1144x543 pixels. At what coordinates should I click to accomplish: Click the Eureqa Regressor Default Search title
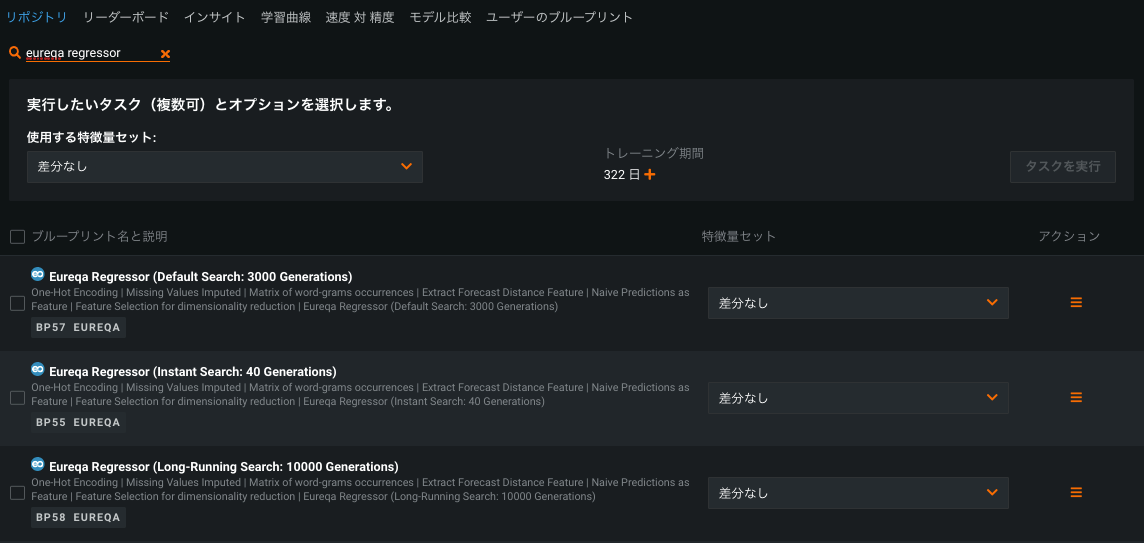pos(201,277)
